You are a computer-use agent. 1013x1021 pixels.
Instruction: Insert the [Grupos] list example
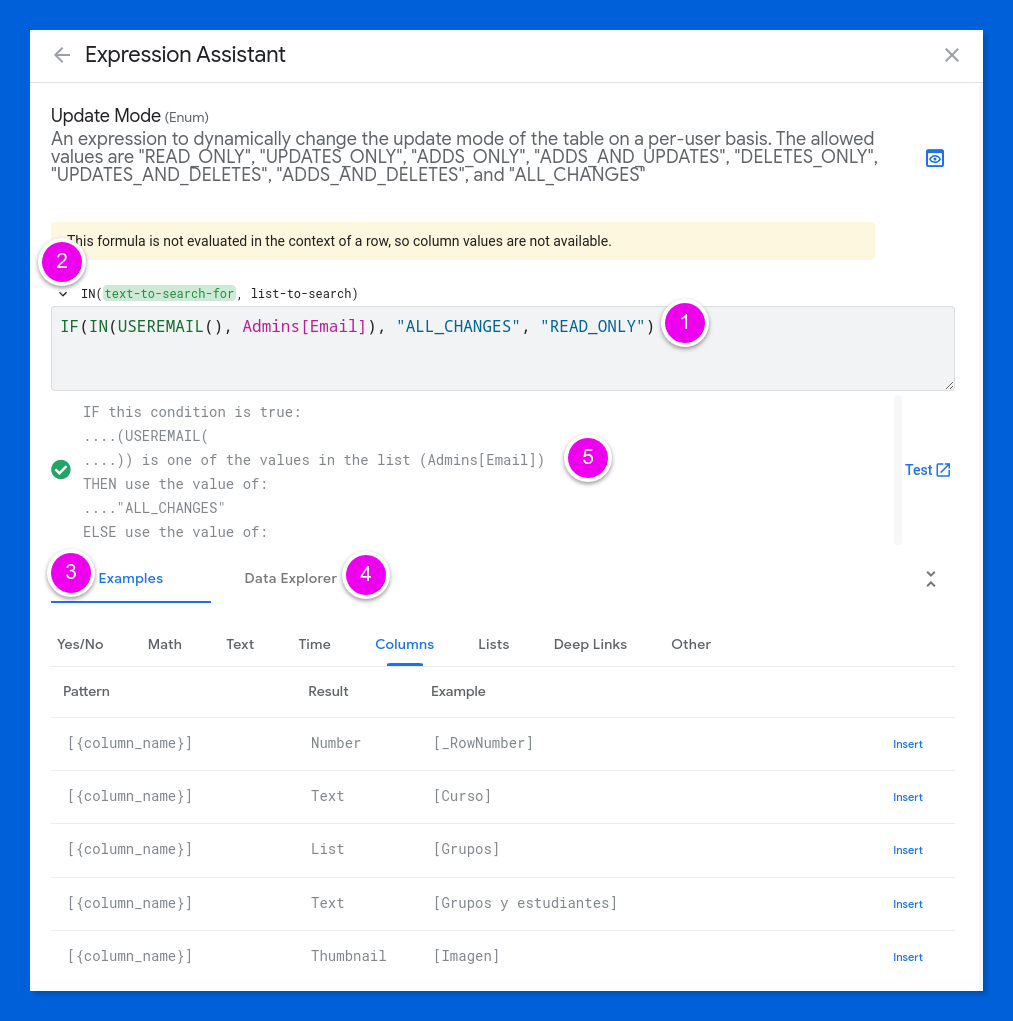tap(908, 850)
